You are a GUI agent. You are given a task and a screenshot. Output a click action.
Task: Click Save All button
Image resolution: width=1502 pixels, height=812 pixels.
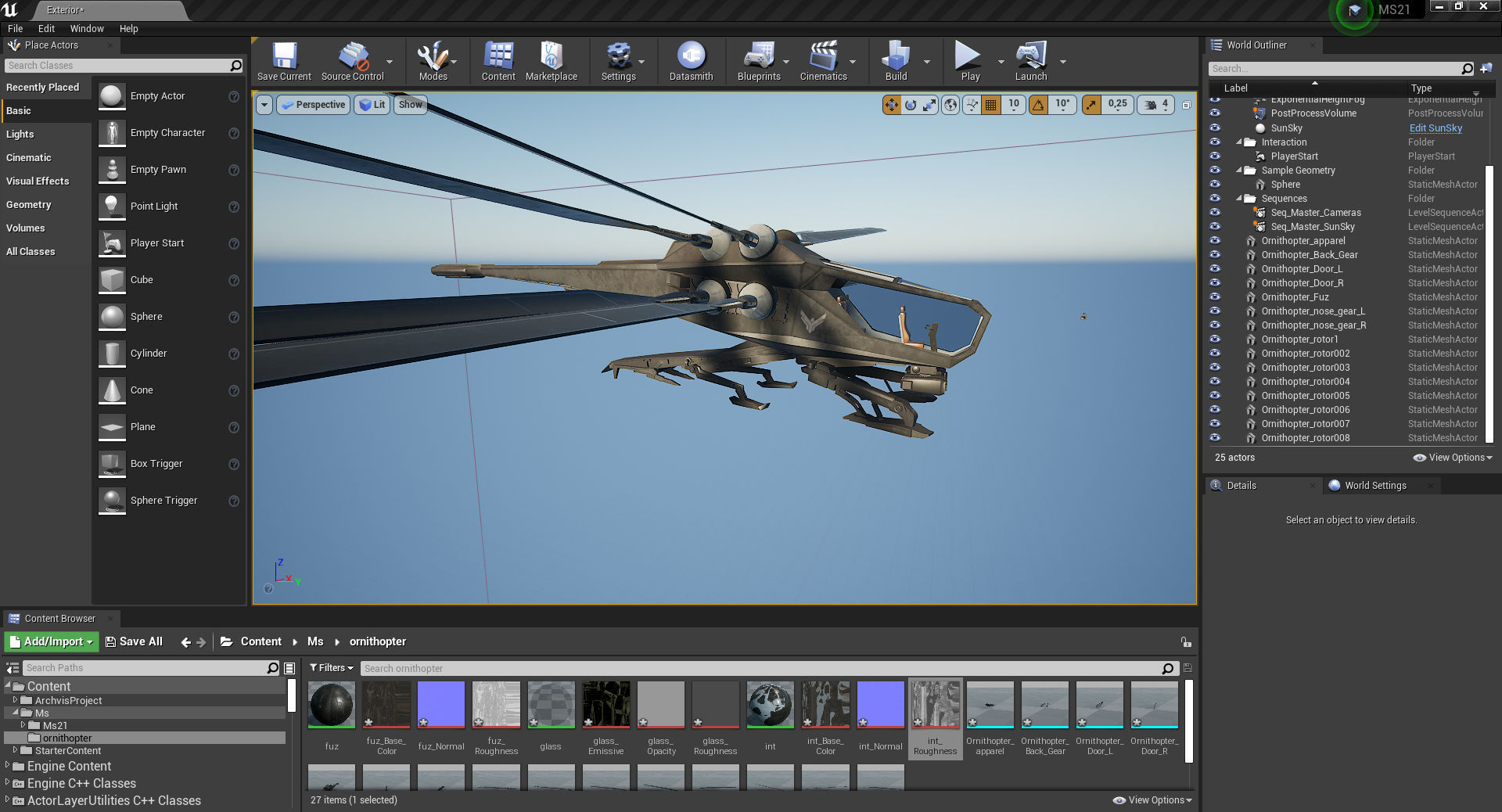[x=134, y=641]
